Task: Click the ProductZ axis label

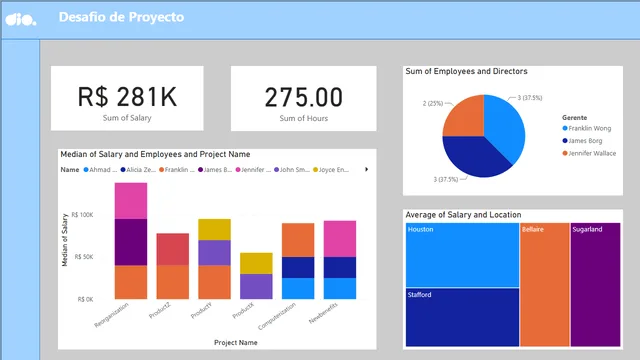Action: coord(160,311)
